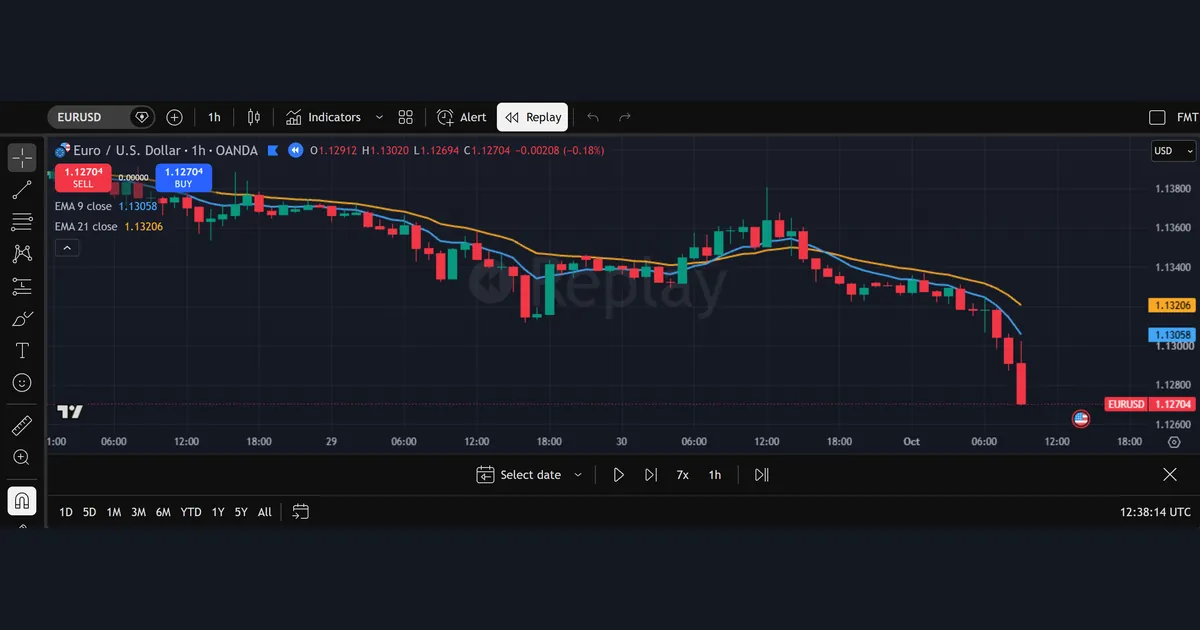The height and width of the screenshot is (630, 1200).
Task: Select the 1D date range
Action: pos(66,512)
